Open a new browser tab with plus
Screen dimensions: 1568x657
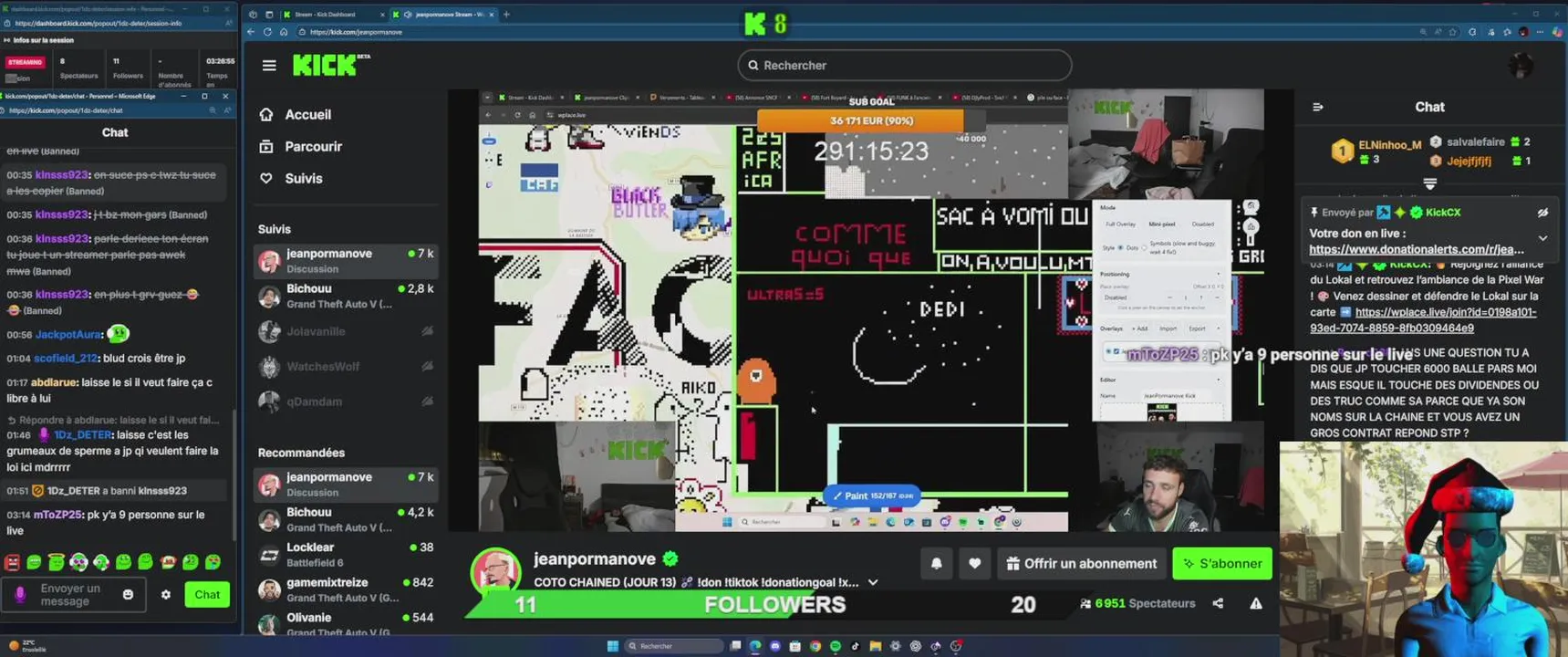pyautogui.click(x=507, y=15)
